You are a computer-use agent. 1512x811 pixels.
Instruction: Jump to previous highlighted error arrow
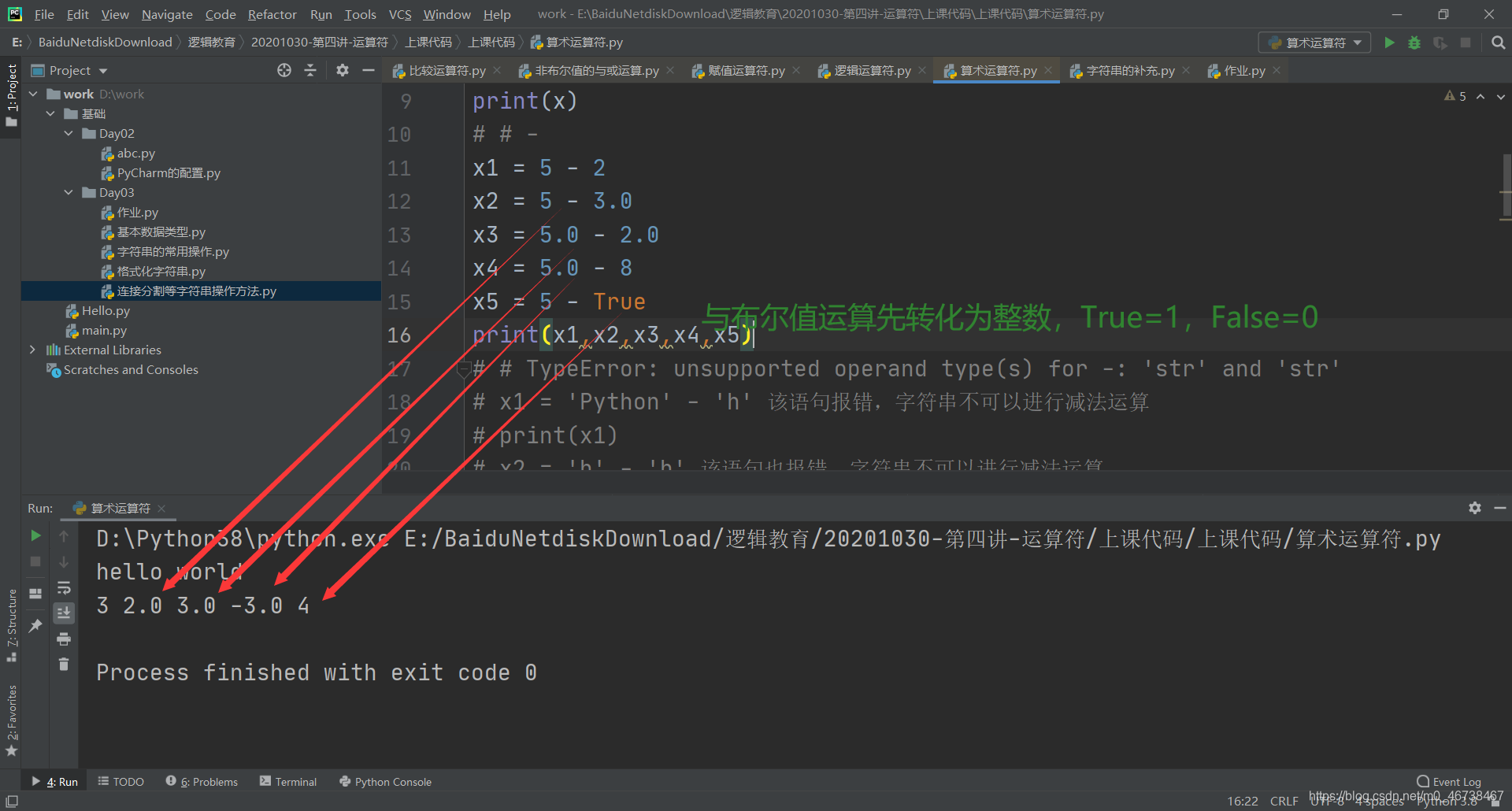tap(1480, 96)
